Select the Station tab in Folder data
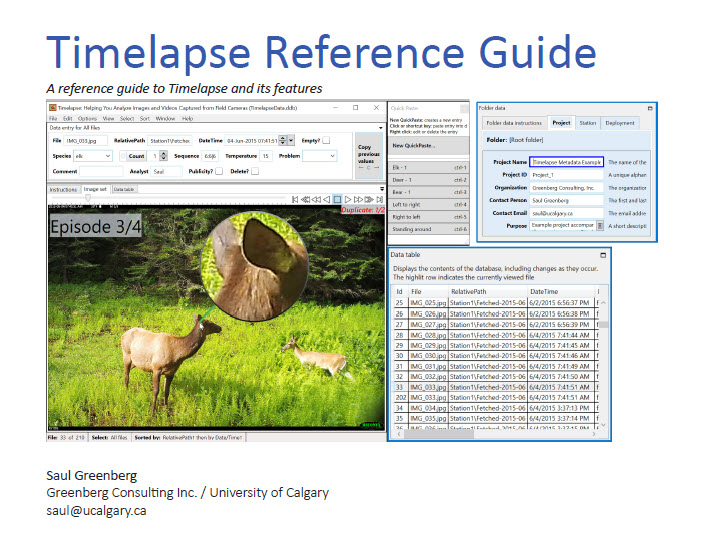704x535 pixels. coord(588,123)
